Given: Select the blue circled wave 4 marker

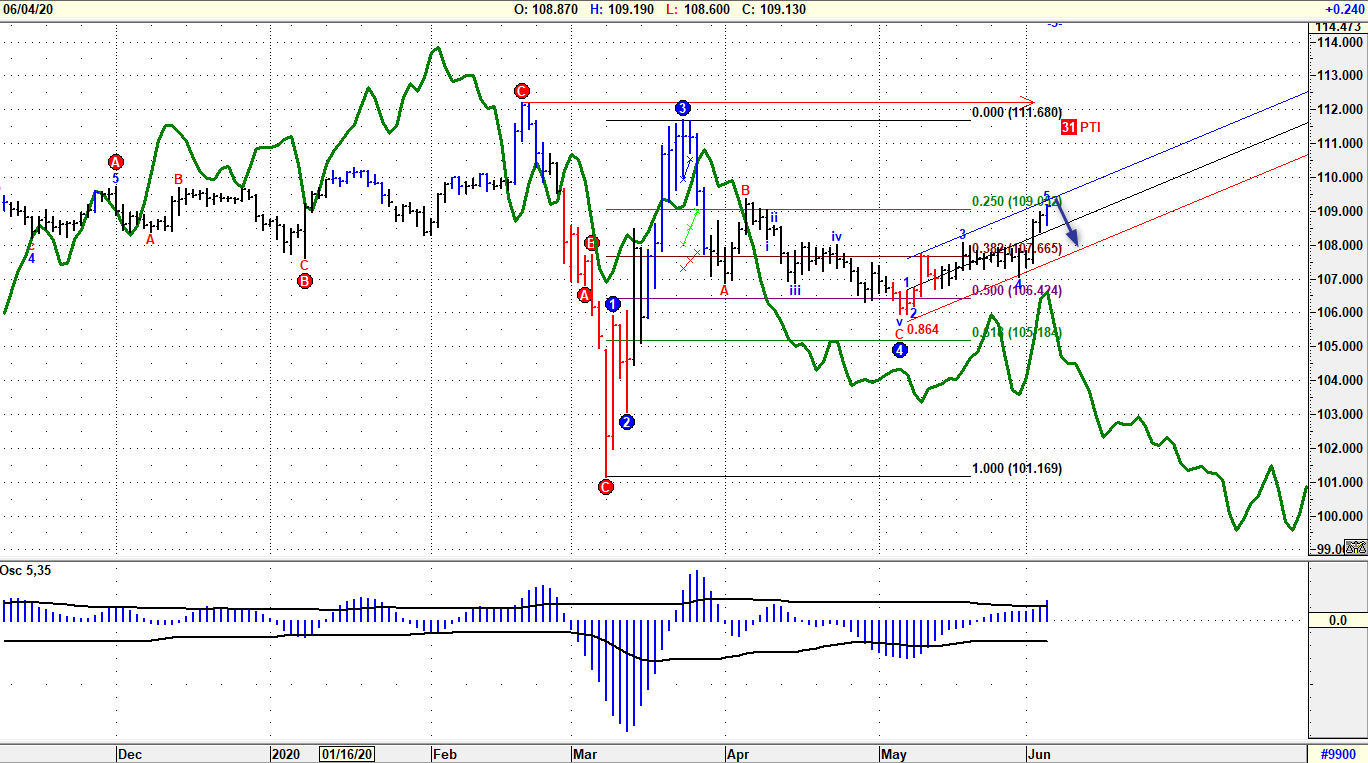Looking at the screenshot, I should 900,350.
